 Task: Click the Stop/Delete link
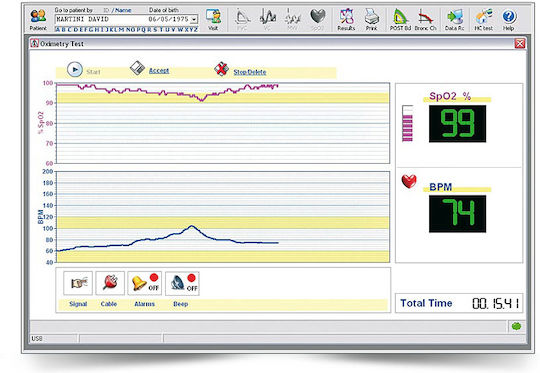coord(250,72)
